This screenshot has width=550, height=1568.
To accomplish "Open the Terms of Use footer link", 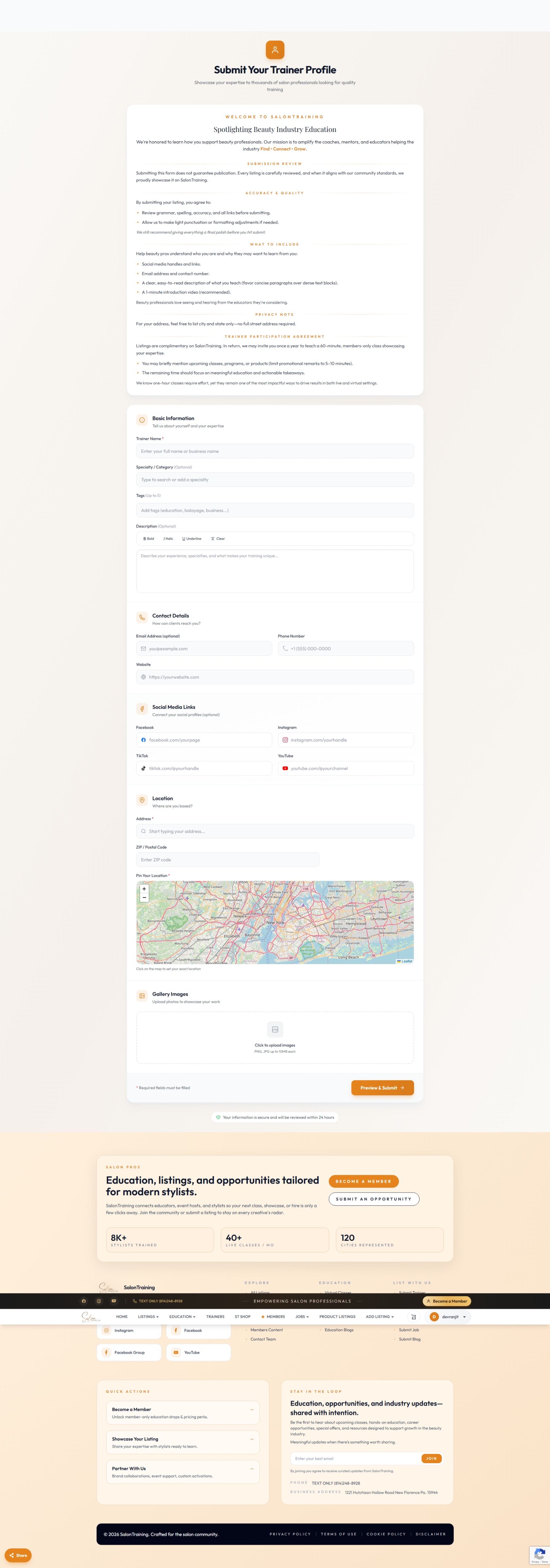I will 339,1534.
